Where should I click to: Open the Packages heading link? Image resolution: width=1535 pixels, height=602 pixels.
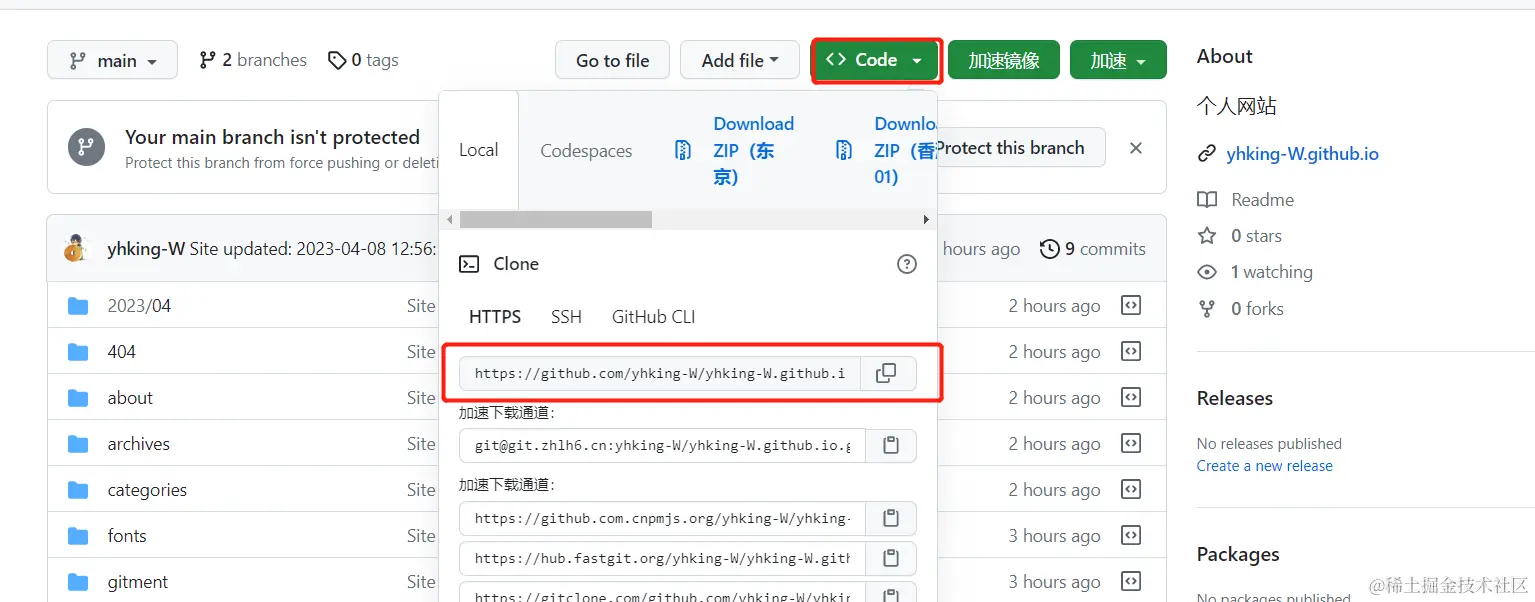click(1238, 554)
